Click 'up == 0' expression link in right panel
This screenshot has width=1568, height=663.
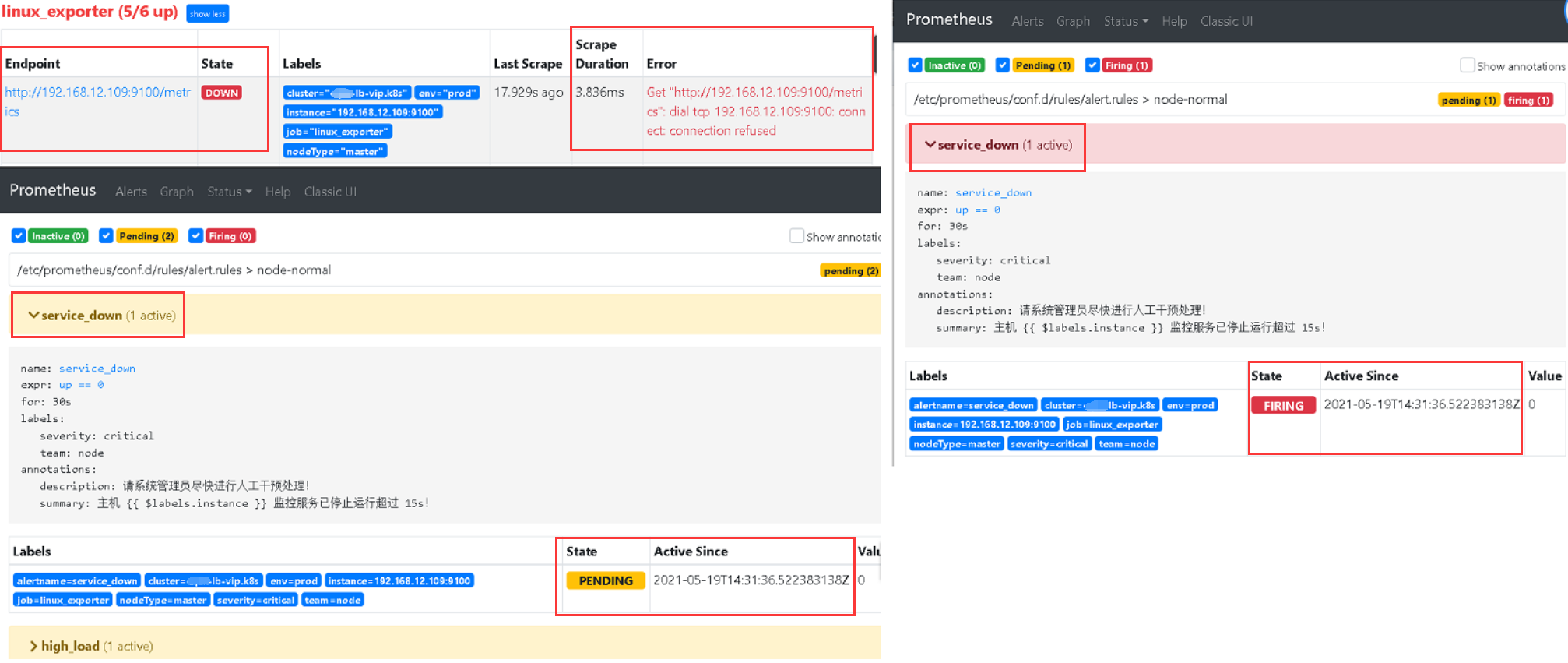978,210
